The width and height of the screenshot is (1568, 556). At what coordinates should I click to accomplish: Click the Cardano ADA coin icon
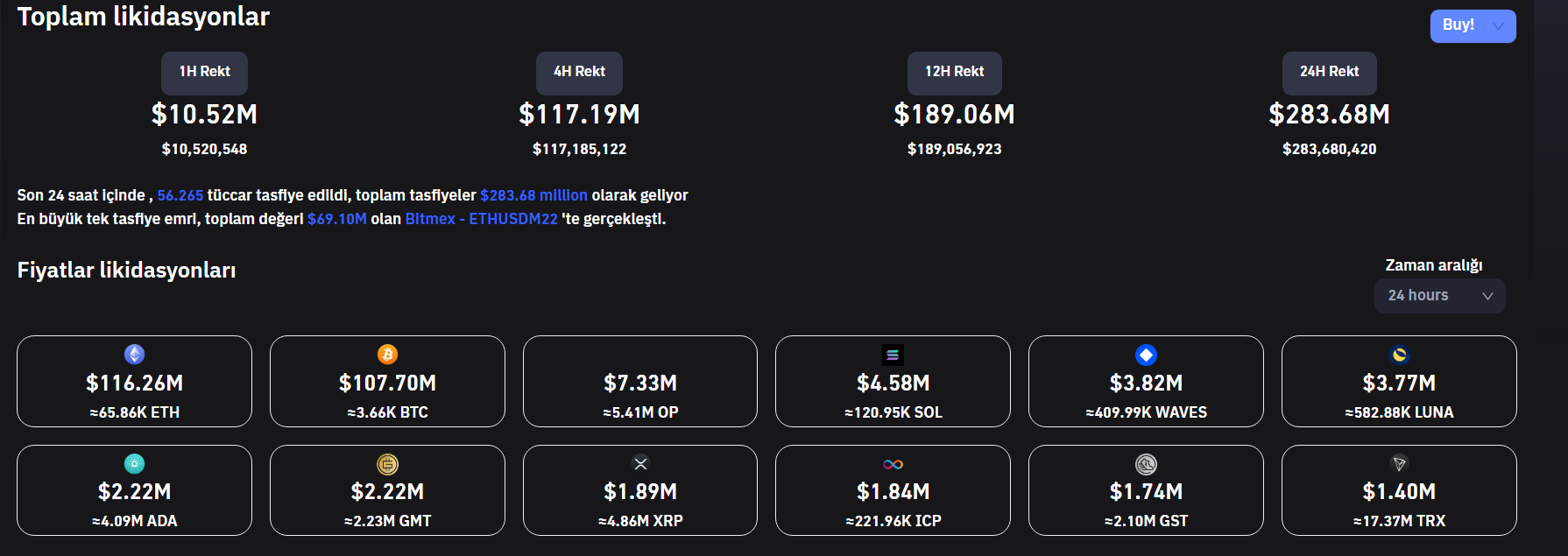[x=134, y=464]
